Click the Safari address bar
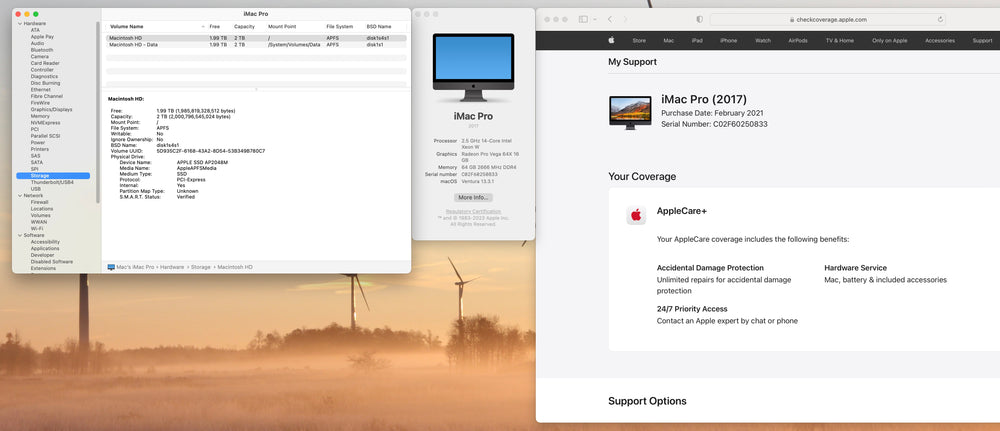Image resolution: width=1000 pixels, height=431 pixels. (827, 20)
